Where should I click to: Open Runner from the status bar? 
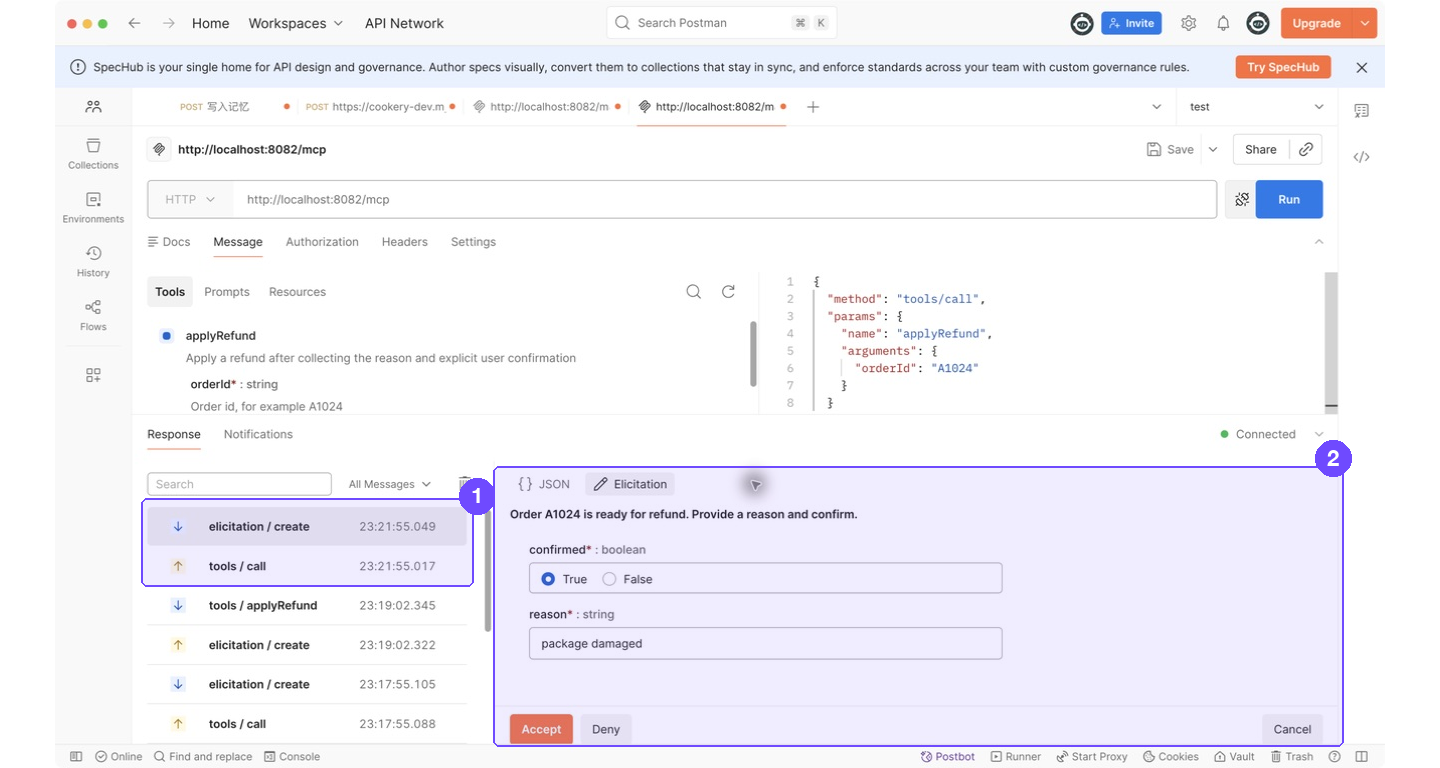pos(1016,757)
